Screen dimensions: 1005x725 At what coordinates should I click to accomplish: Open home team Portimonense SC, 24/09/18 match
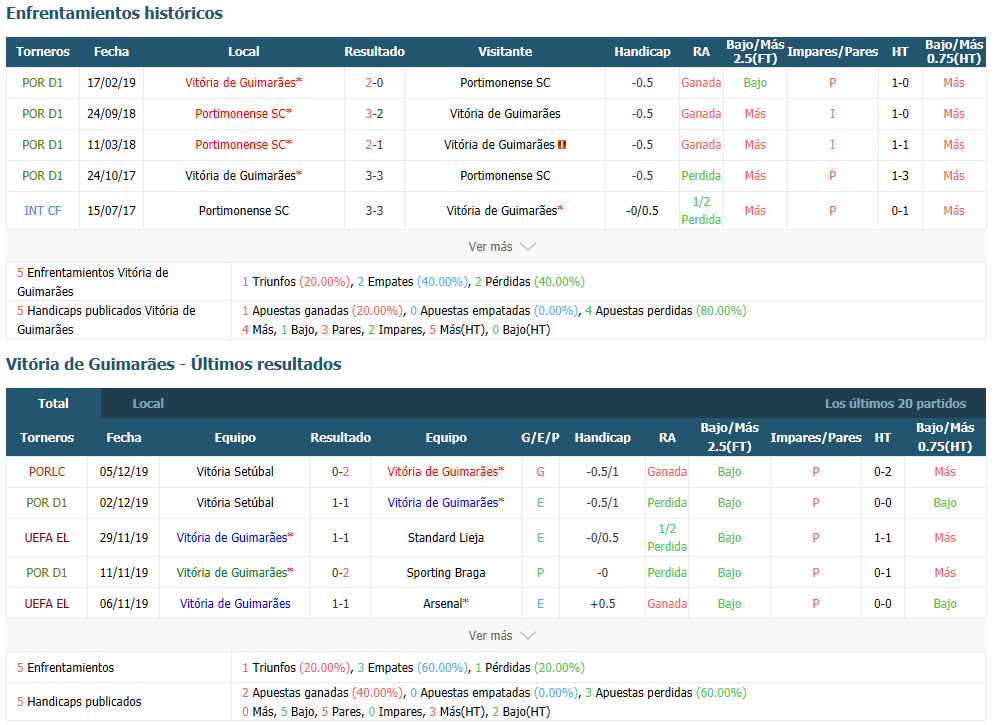(244, 113)
